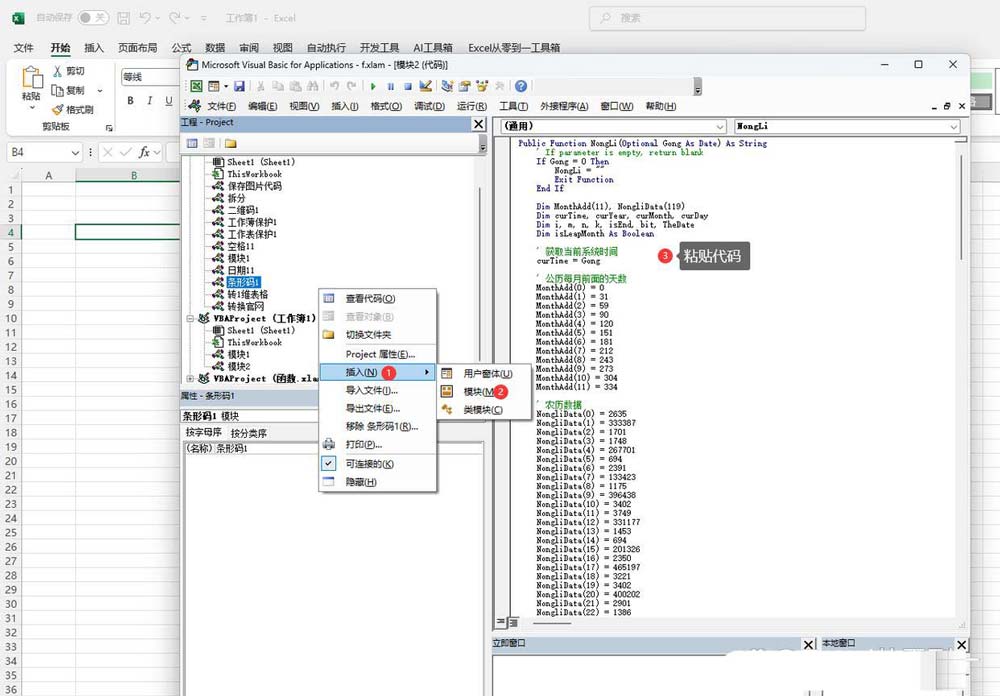This screenshot has width=1000, height=696.
Task: Click printer icon beside 打印 in context menu
Action: pyautogui.click(x=328, y=444)
